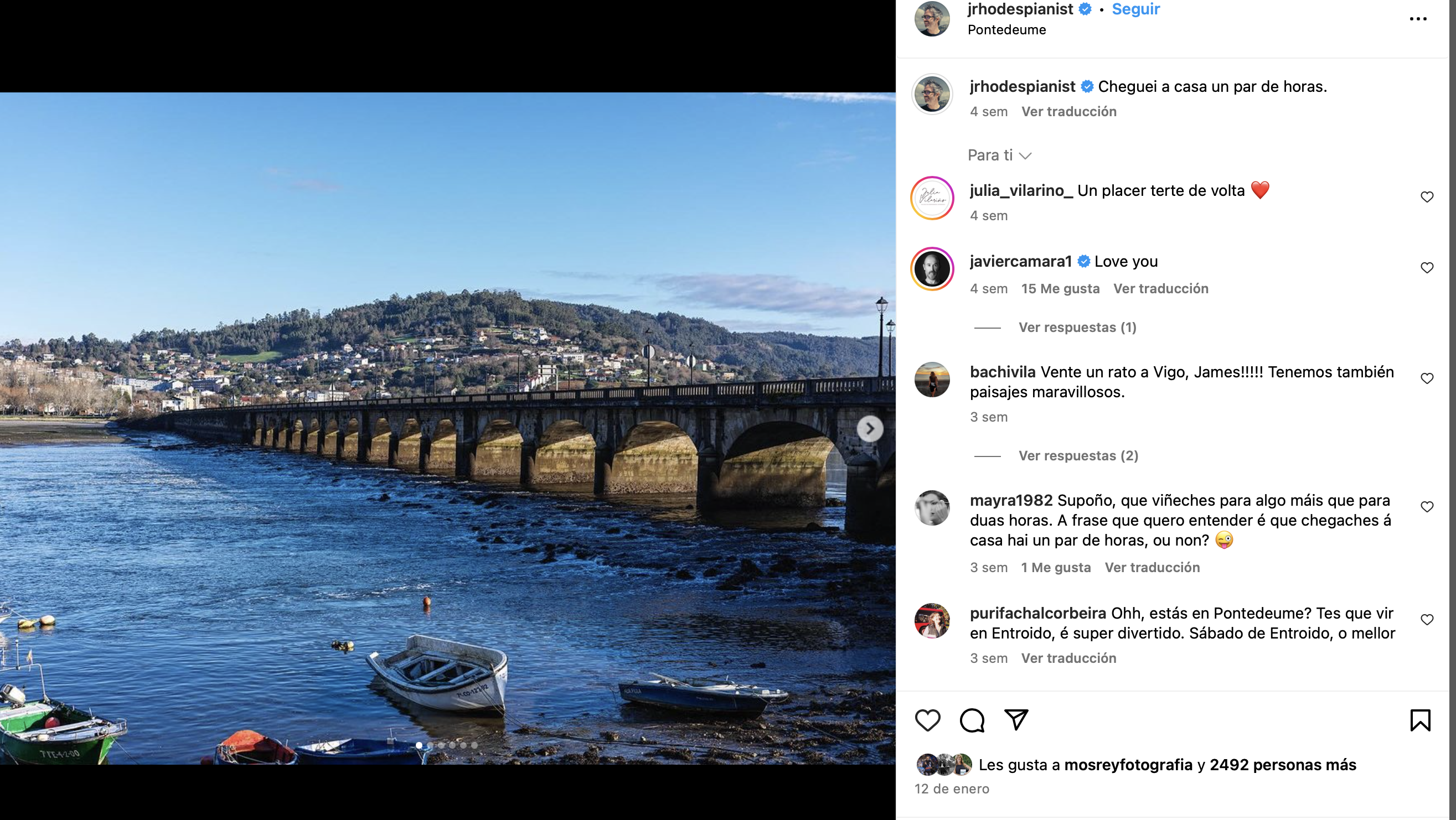Click Seguir to follow jrhodespianist
The width and height of the screenshot is (1456, 820).
(1135, 9)
